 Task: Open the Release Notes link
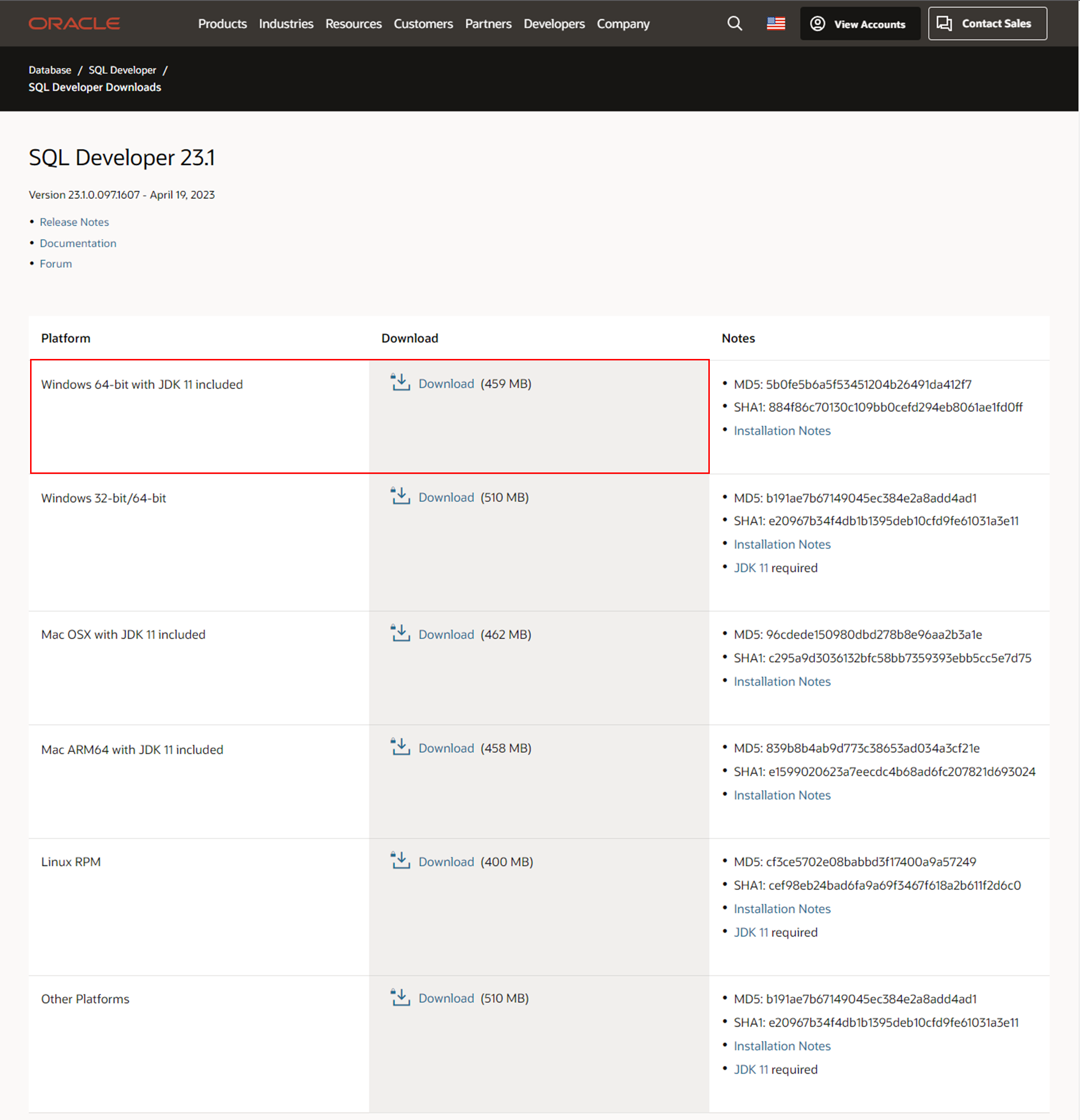click(74, 222)
